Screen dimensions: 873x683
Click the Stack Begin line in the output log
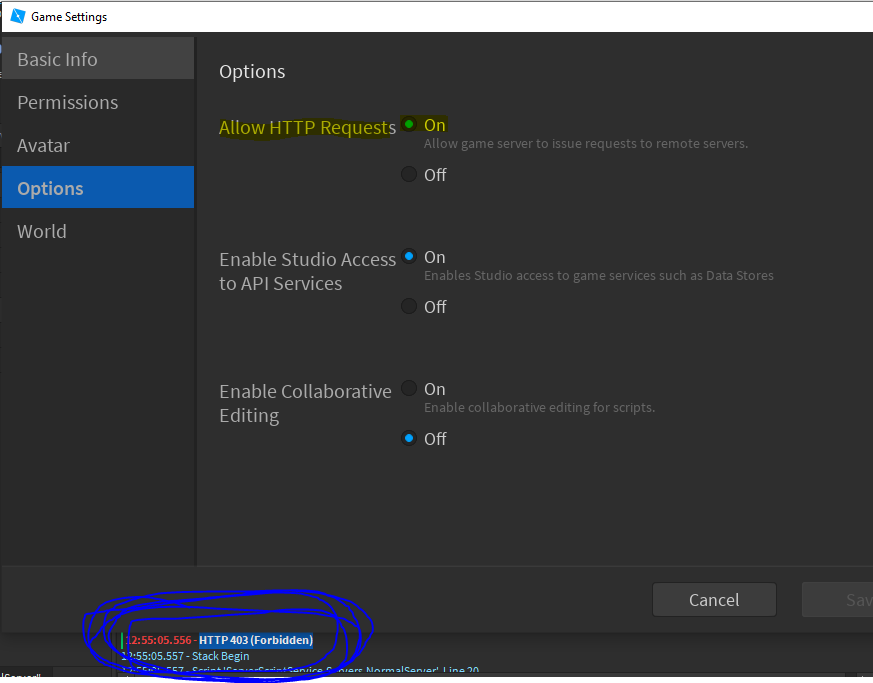point(185,656)
